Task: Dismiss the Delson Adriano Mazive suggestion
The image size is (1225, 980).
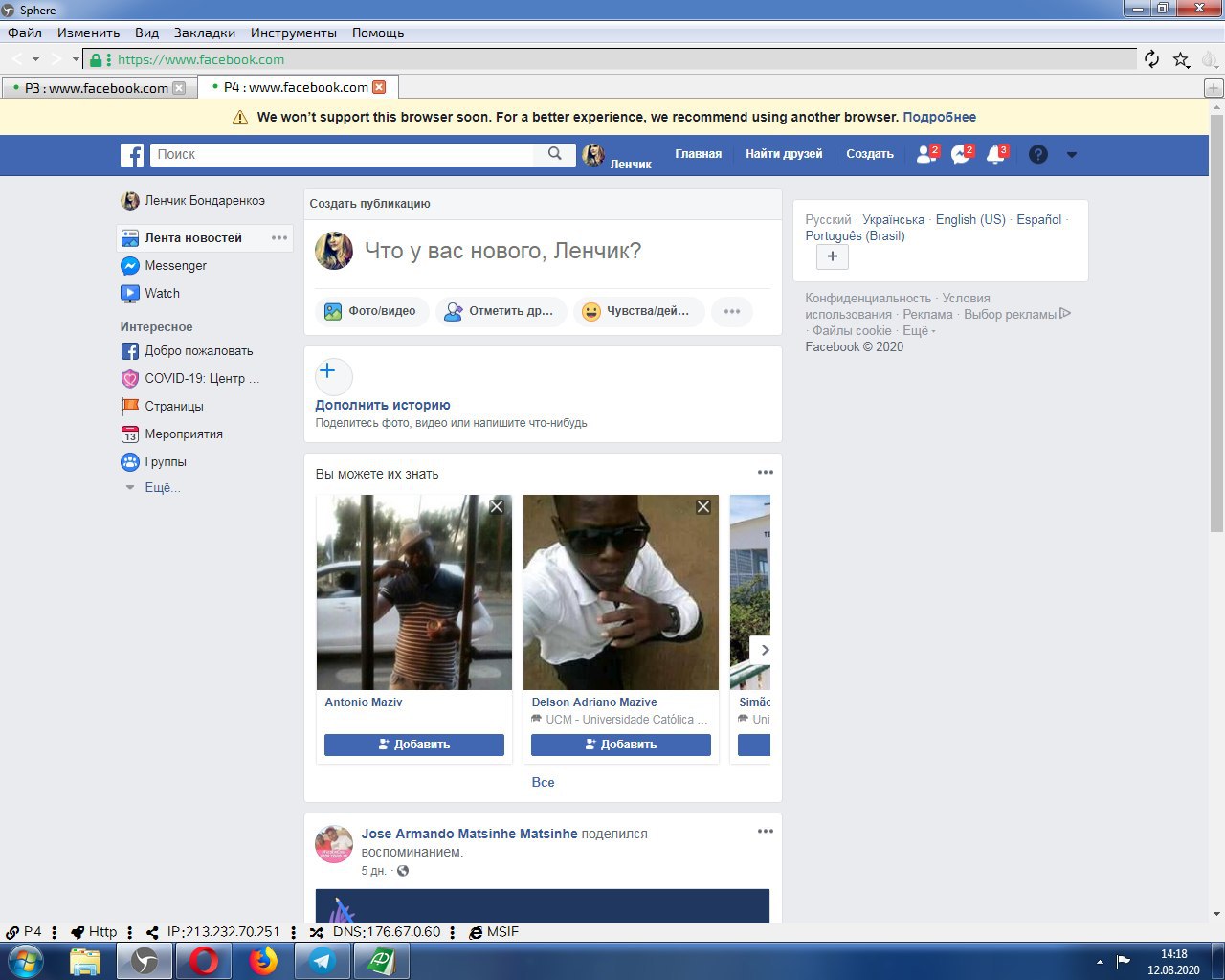Action: coord(703,506)
